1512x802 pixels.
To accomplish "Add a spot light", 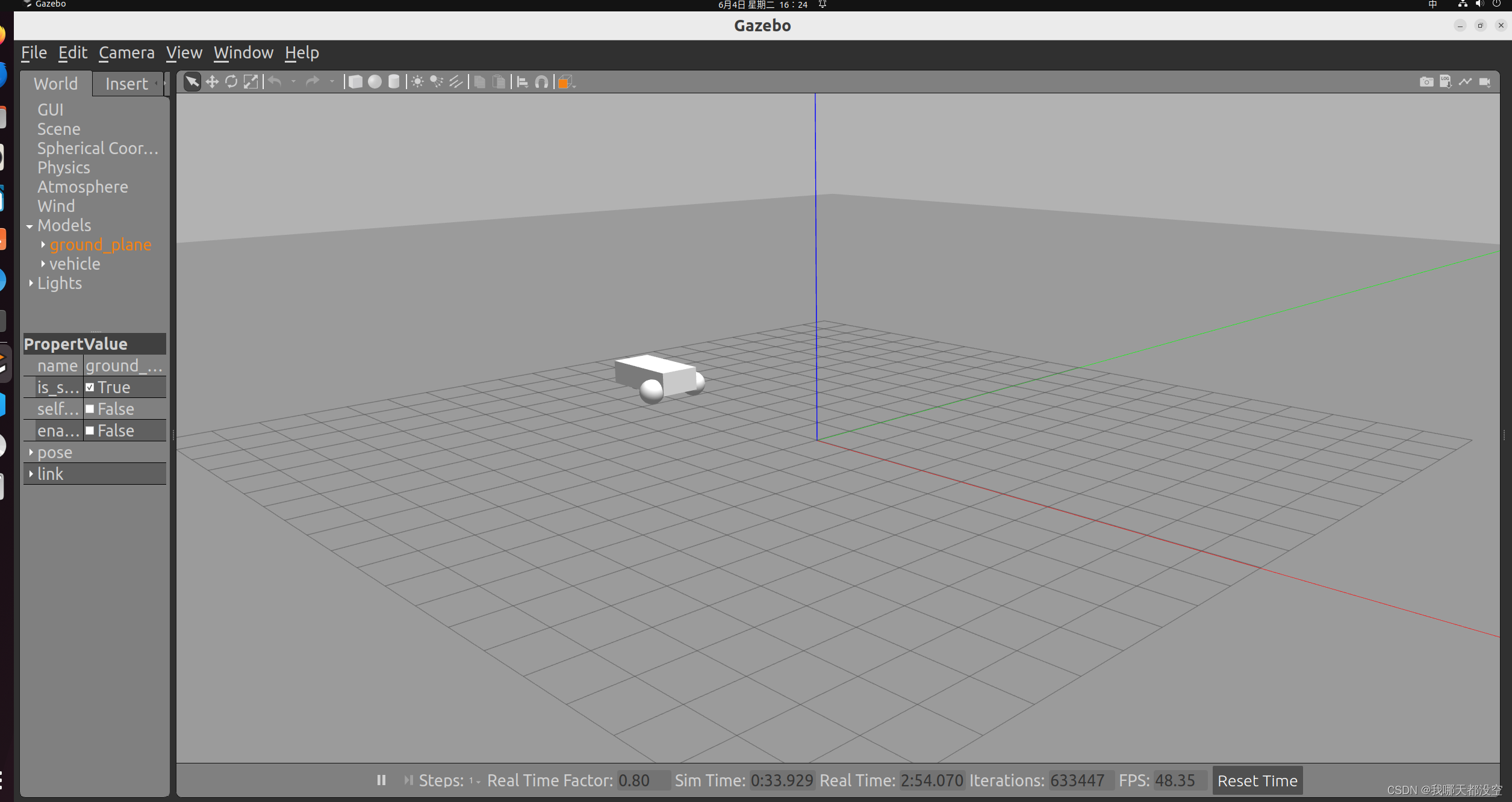I will click(x=437, y=82).
